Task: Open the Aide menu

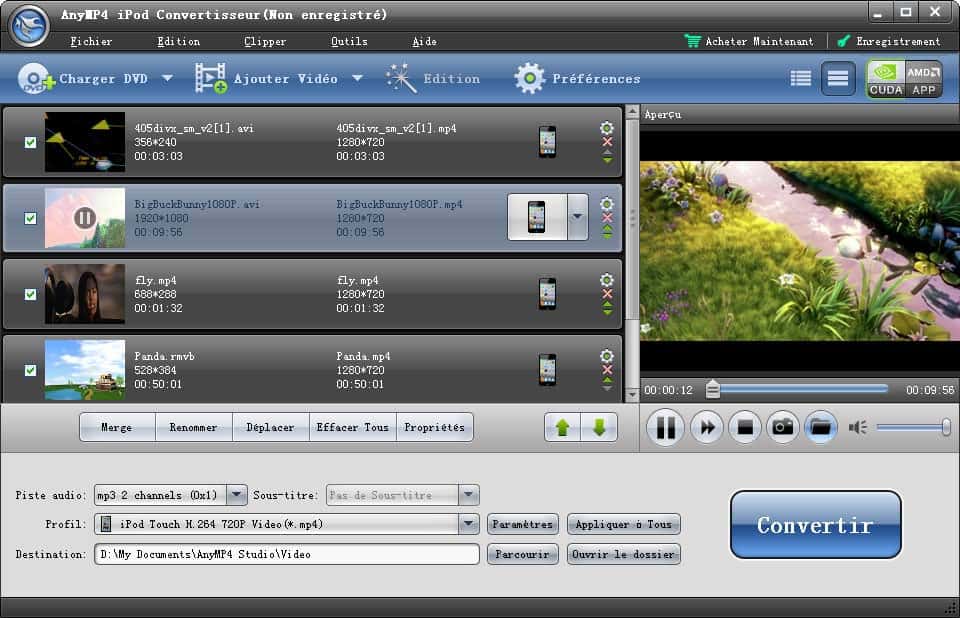Action: pyautogui.click(x=424, y=41)
